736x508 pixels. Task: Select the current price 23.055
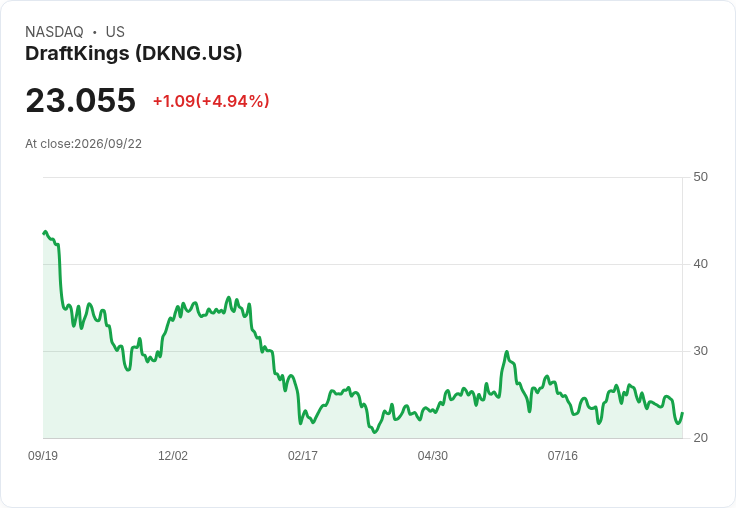point(81,100)
